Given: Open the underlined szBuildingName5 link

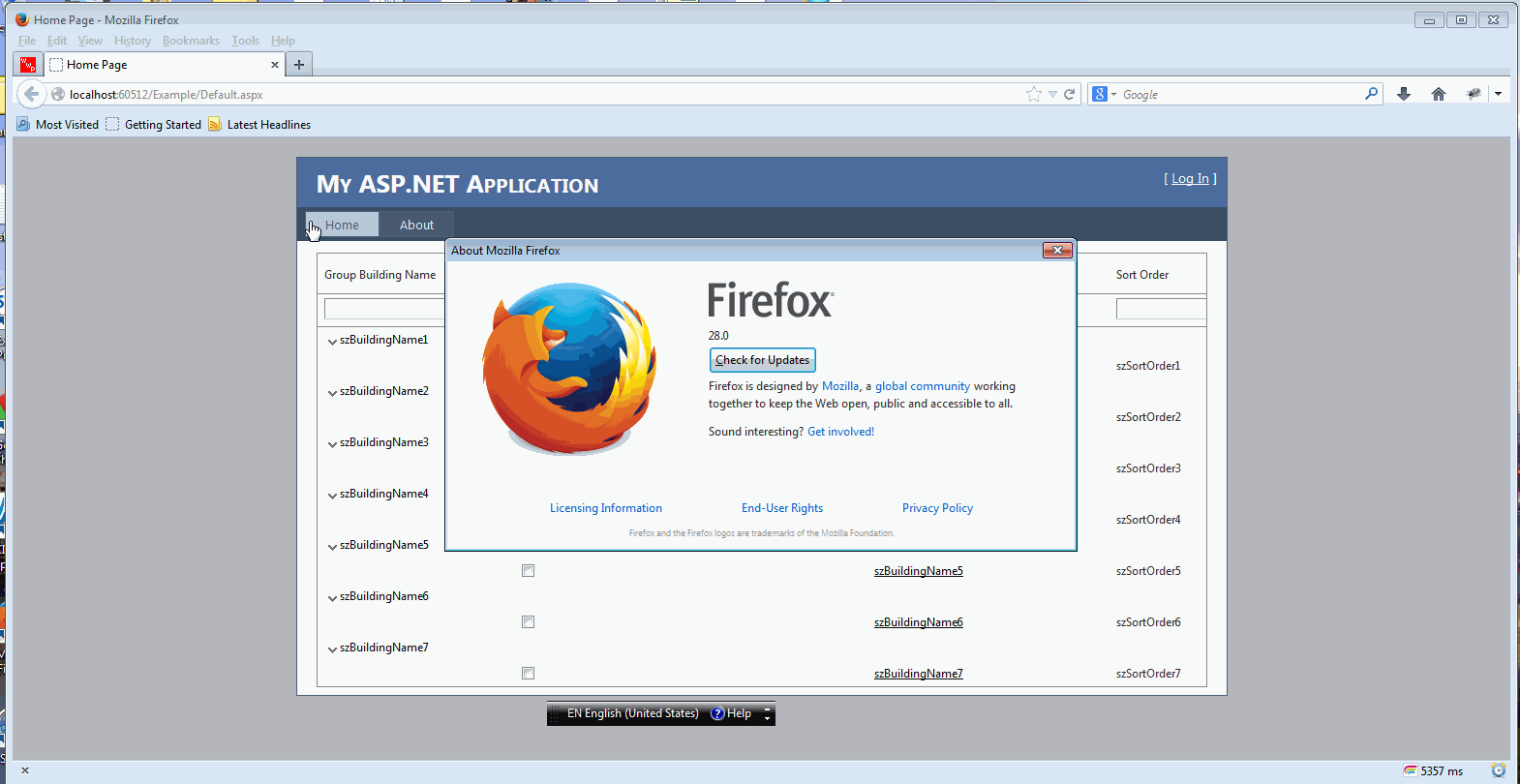Looking at the screenshot, I should (919, 571).
